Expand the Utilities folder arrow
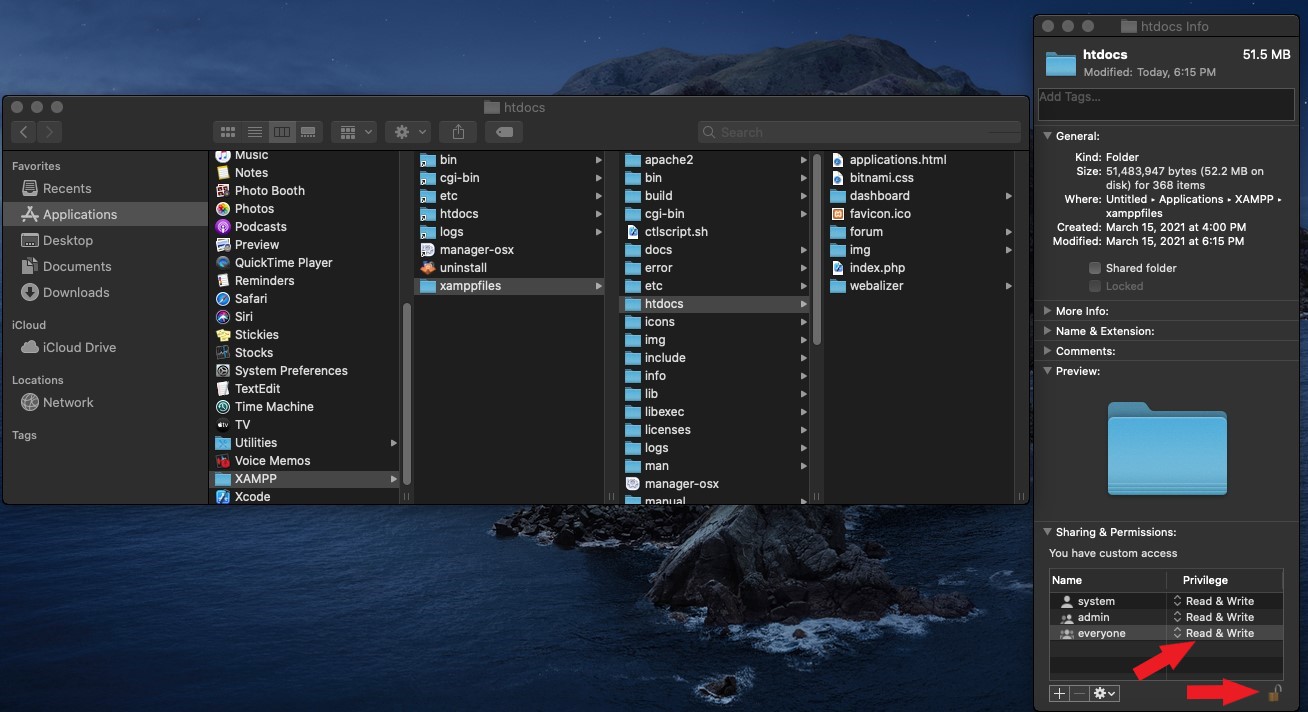This screenshot has height=712, width=1308. point(394,442)
